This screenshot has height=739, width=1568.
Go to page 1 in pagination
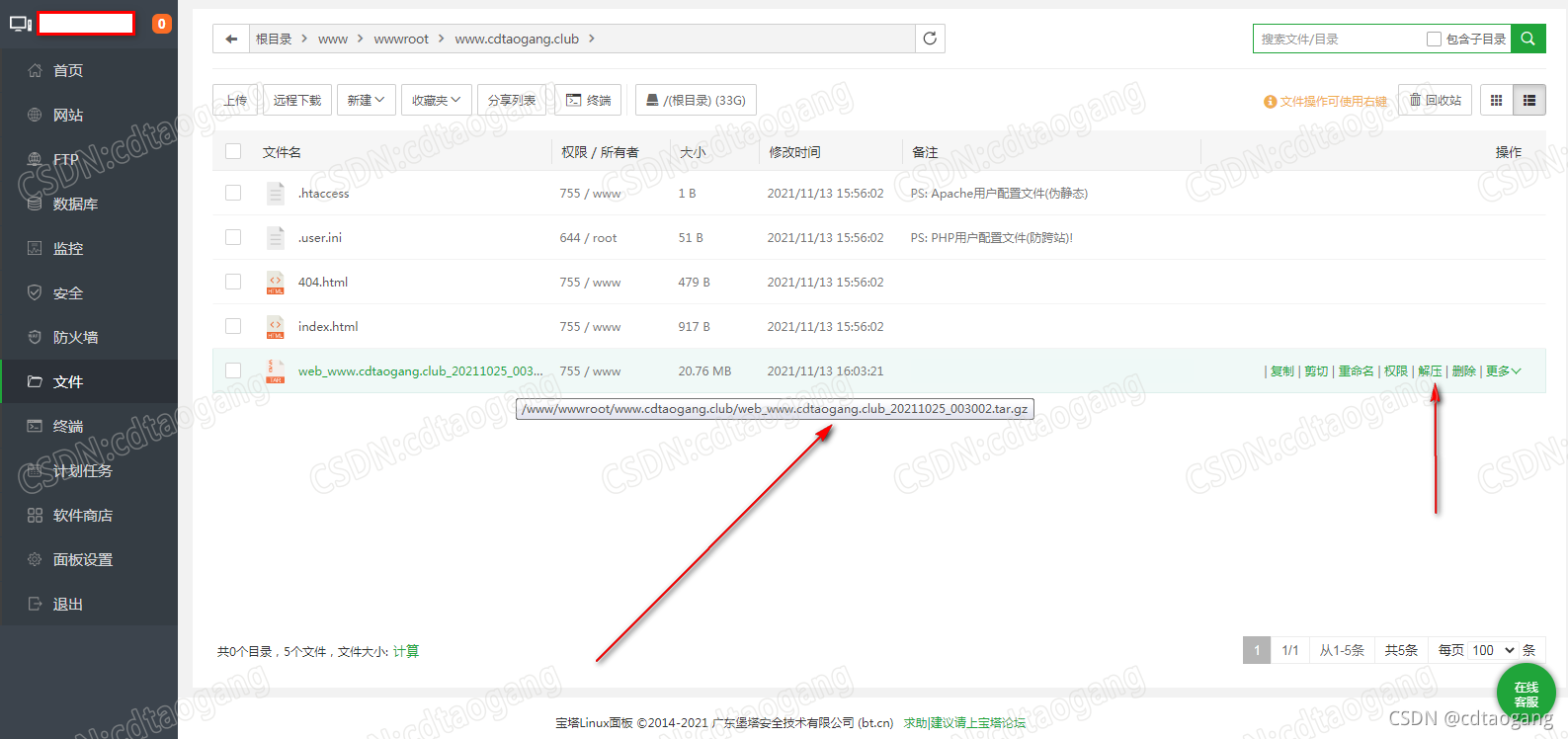pos(1257,650)
